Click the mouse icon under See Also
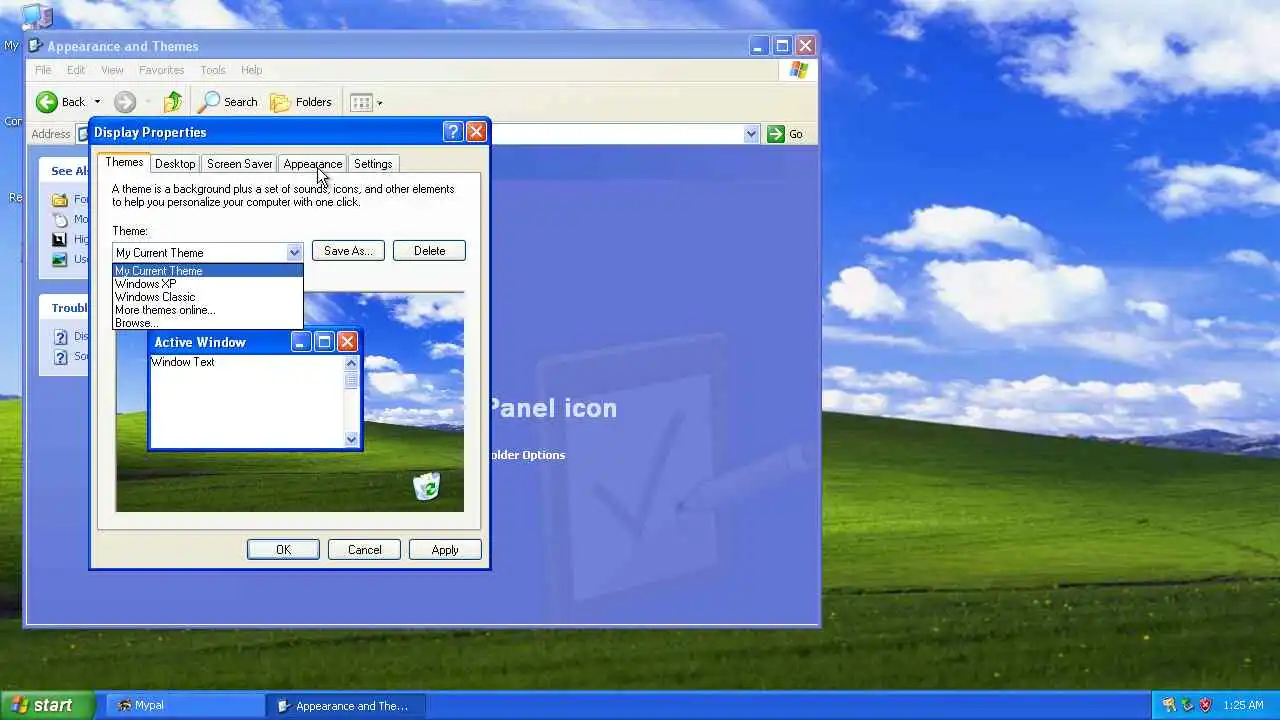Screen dimensions: 1280x720 pyautogui.click(x=60, y=219)
